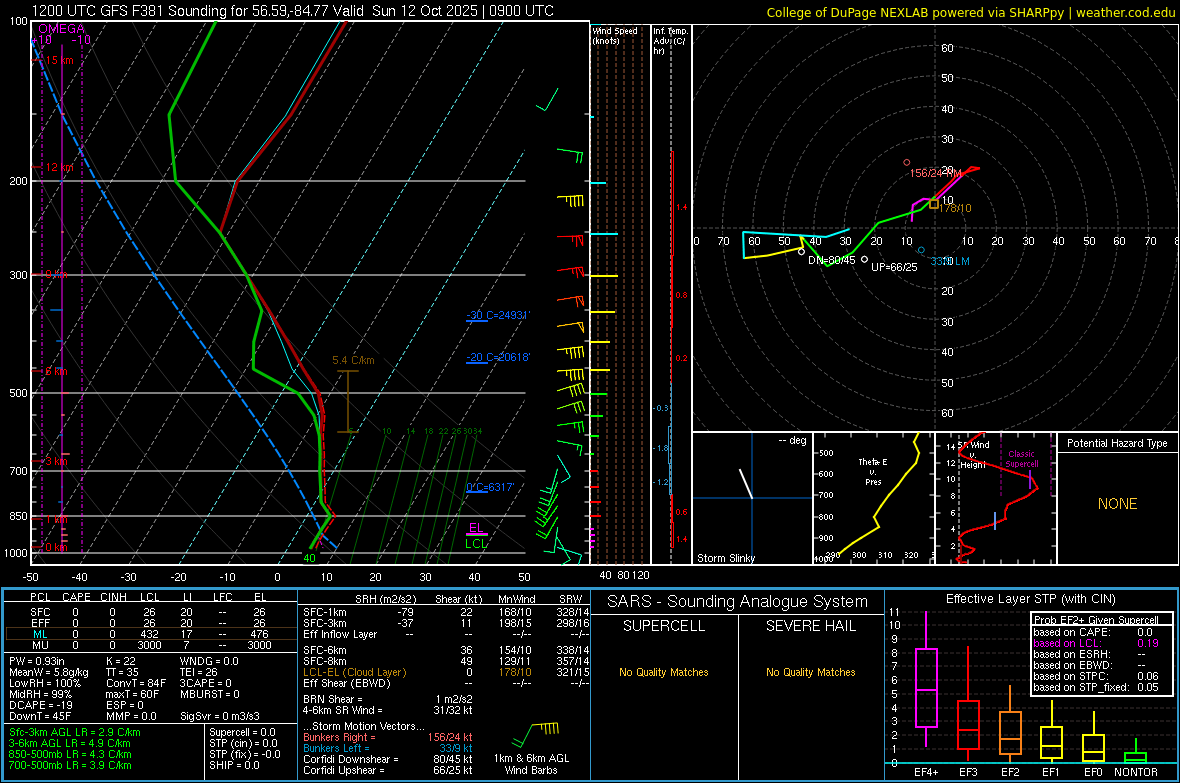Click the red Bunkers Right marker on hodograph
Viewport: 1180px width, 783px height.
point(907,163)
